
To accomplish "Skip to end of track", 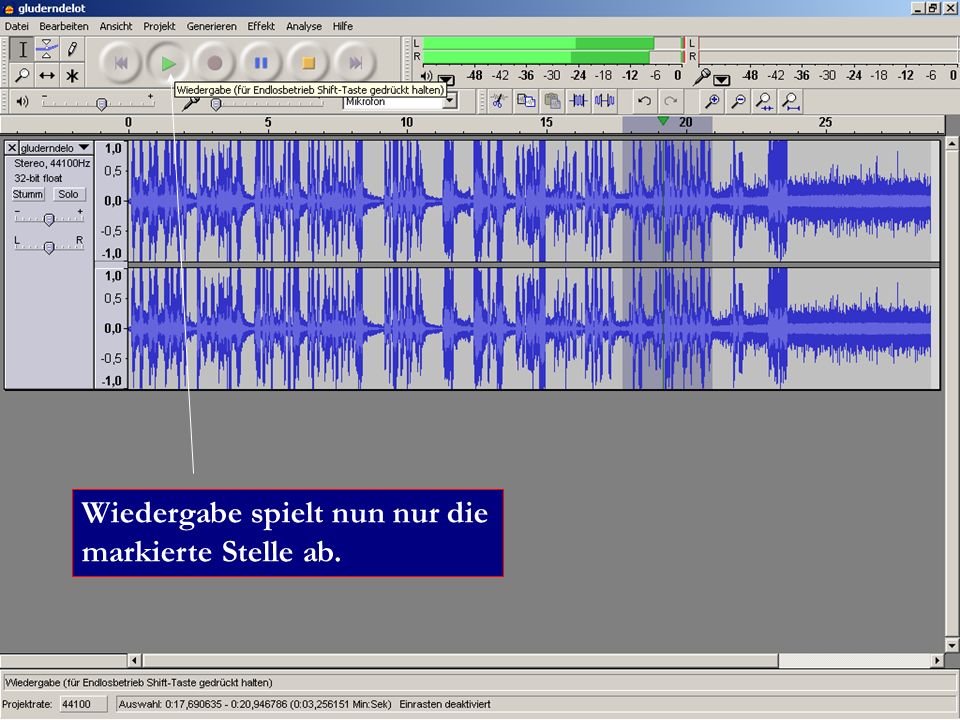I will click(355, 62).
